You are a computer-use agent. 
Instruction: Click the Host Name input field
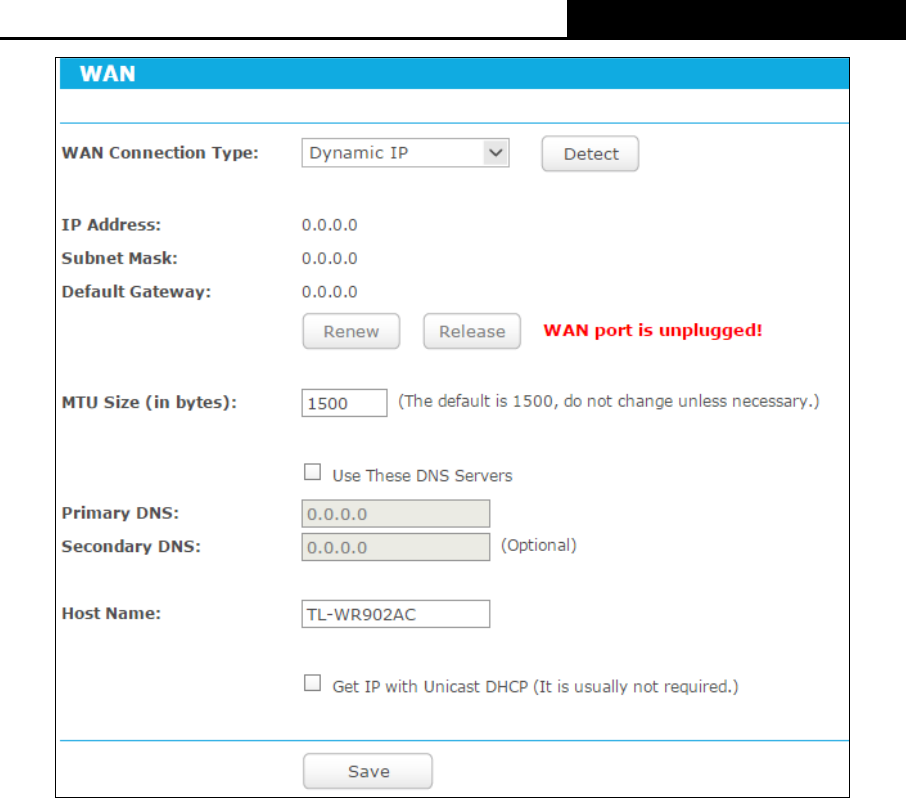(396, 614)
